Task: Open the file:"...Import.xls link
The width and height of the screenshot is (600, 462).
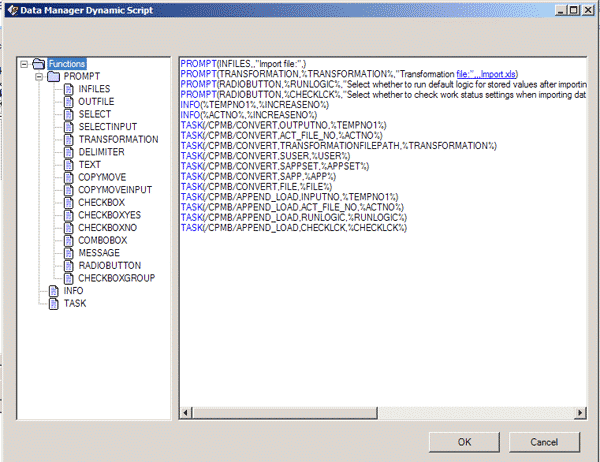Action: (x=486, y=74)
